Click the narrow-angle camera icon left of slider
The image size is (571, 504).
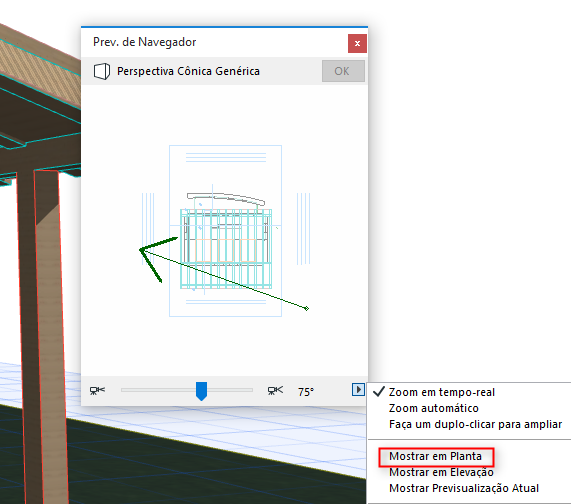97,391
